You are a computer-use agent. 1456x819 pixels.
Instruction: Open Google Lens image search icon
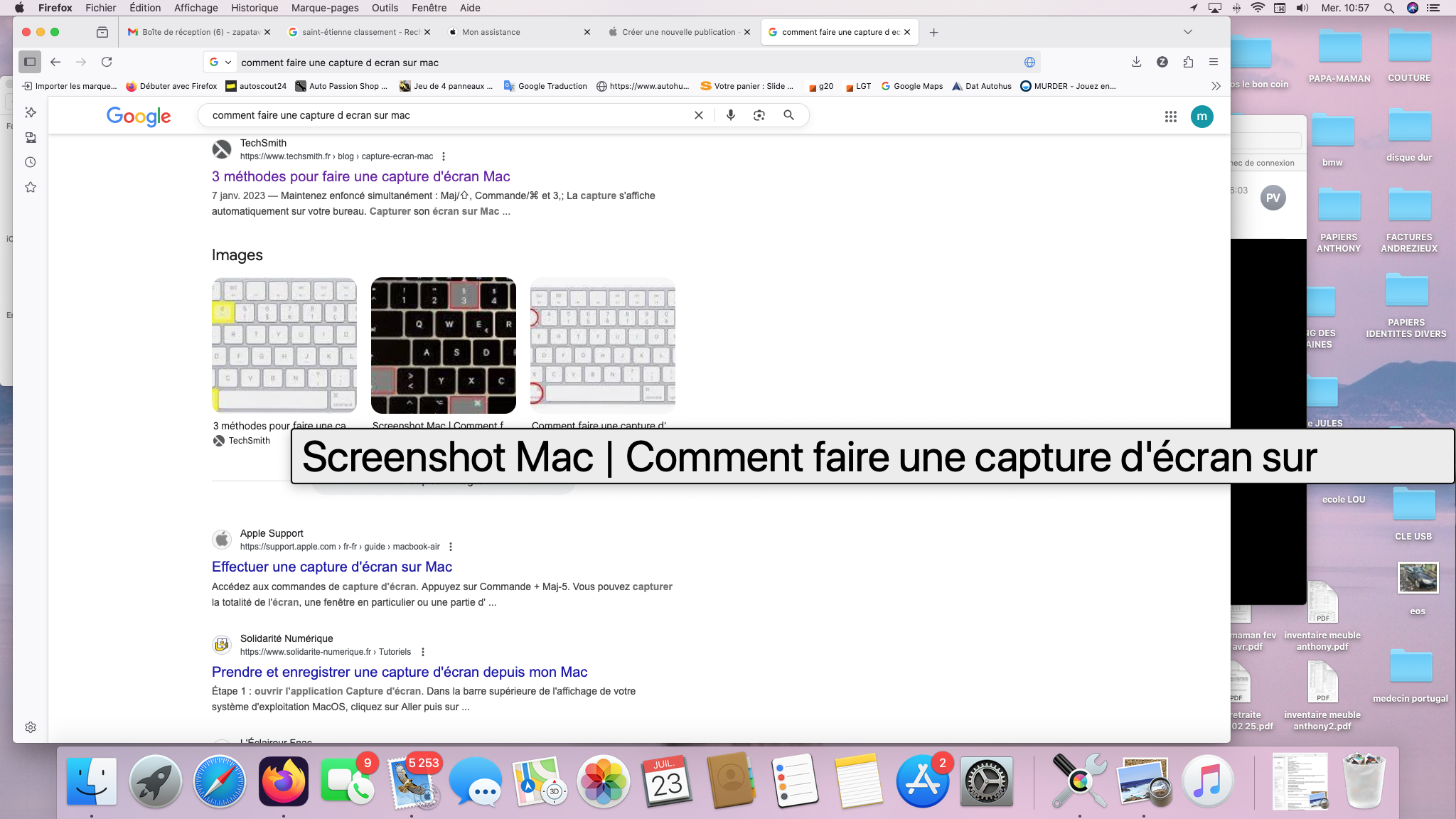(x=759, y=115)
